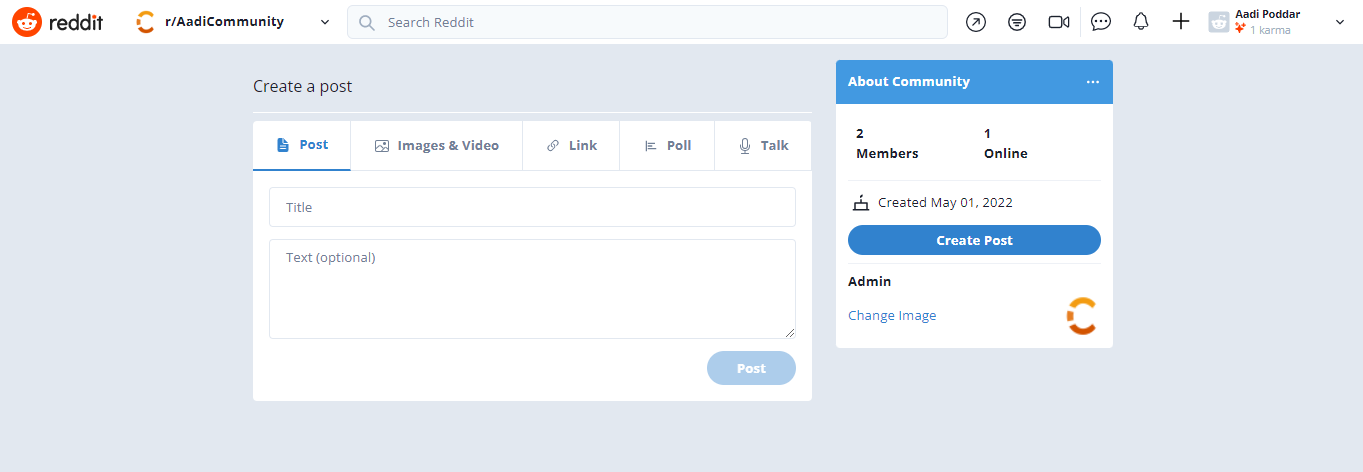
Task: Switch to the Poll tab
Action: (x=667, y=145)
